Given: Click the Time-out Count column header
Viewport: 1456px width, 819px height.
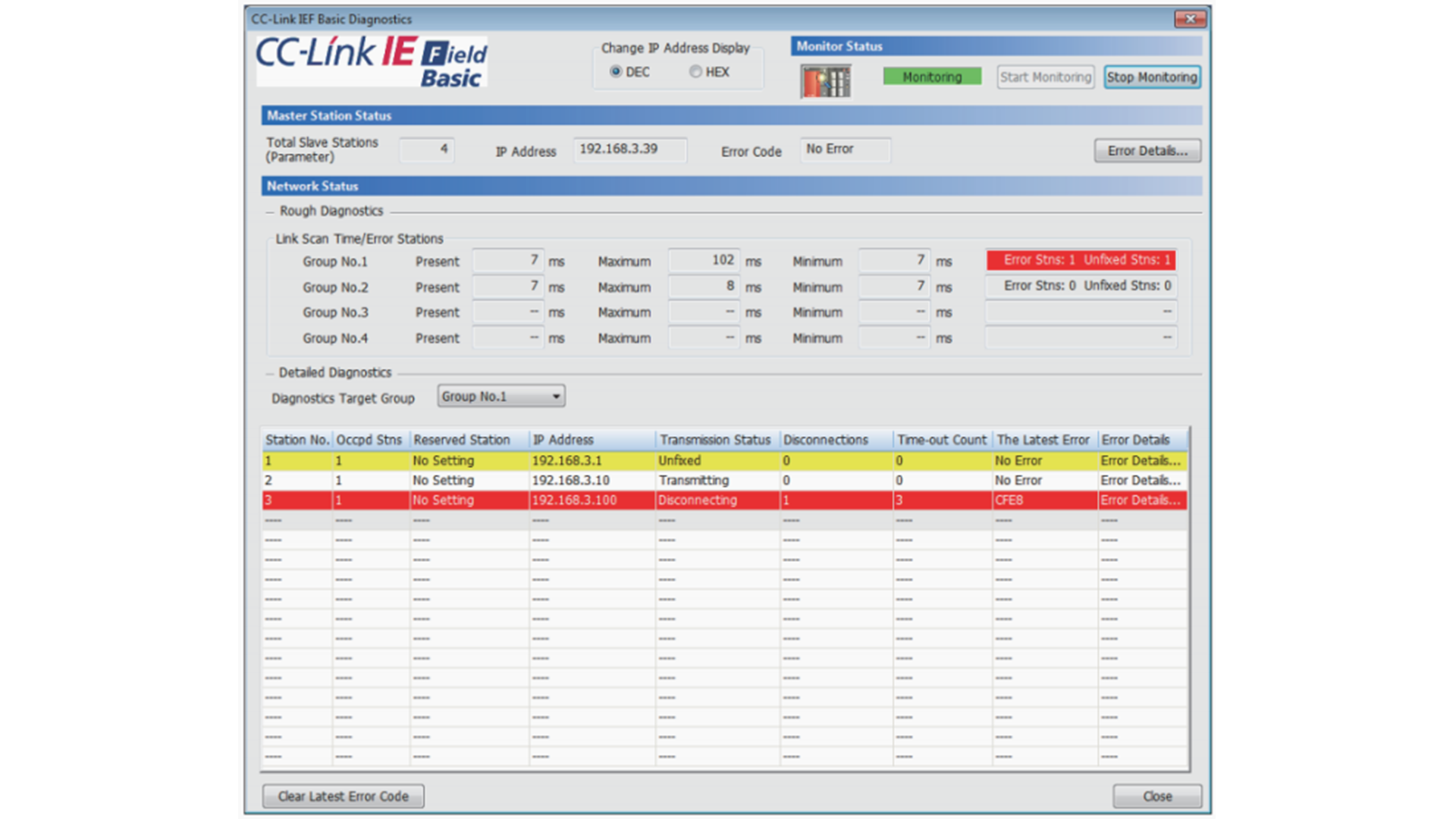Looking at the screenshot, I should 941,440.
